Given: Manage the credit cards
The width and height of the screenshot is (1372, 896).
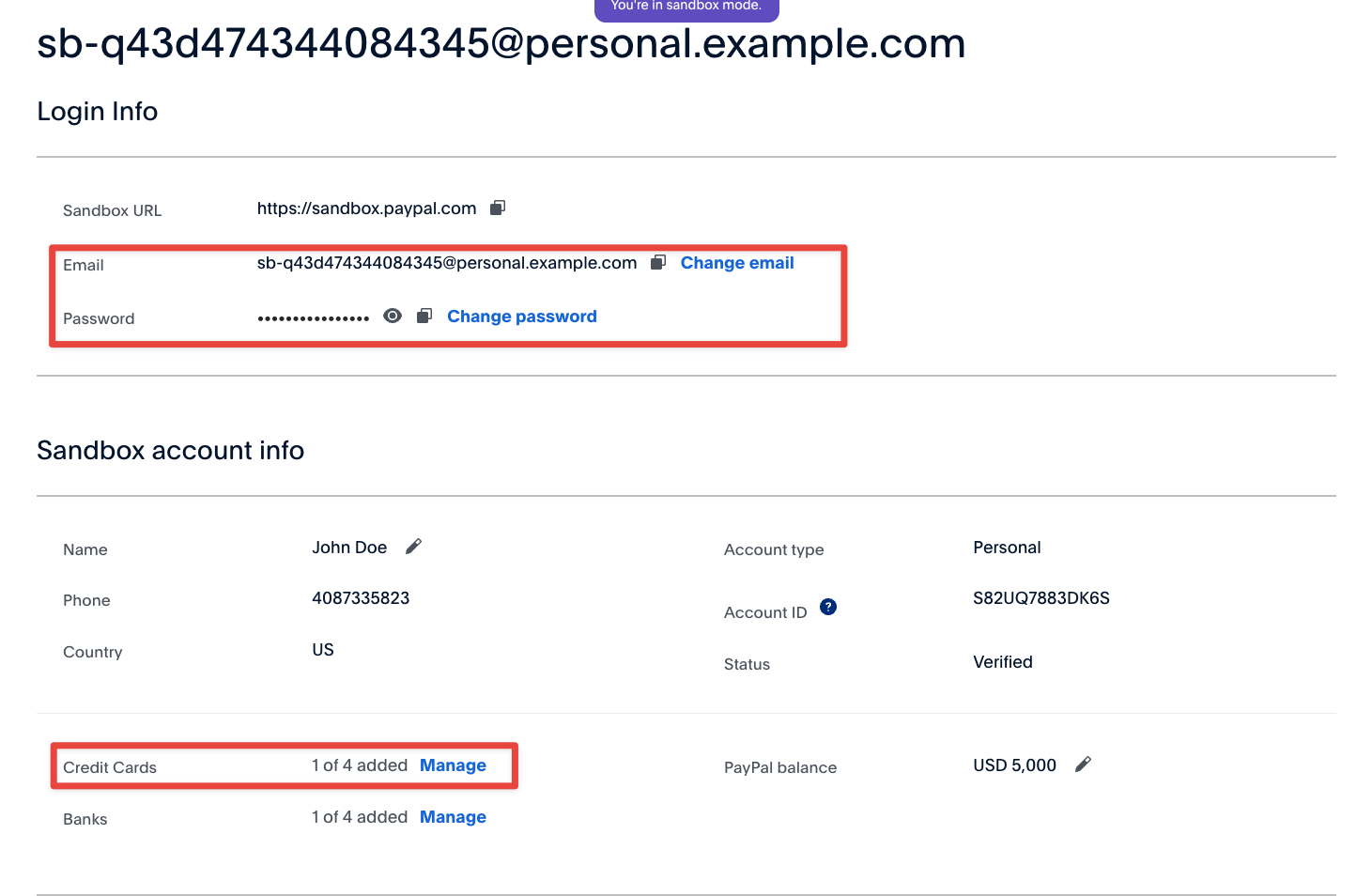Looking at the screenshot, I should pos(453,765).
